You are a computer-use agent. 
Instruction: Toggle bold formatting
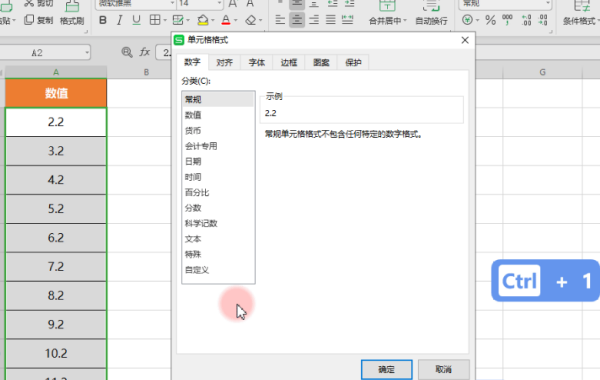[103, 20]
